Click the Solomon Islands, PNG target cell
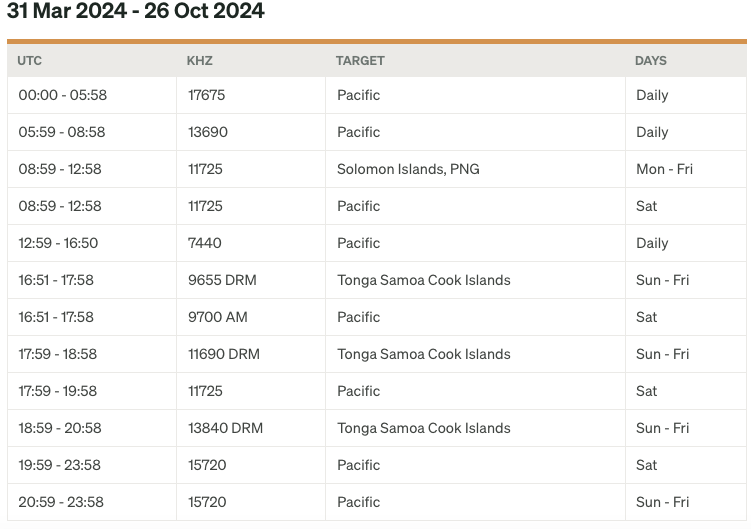Image resolution: width=751 pixels, height=529 pixels. click(x=408, y=169)
